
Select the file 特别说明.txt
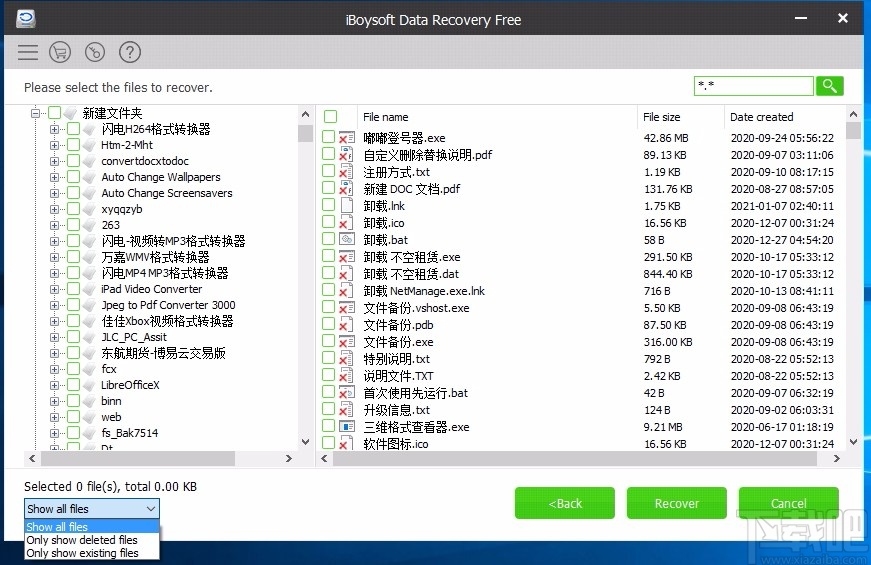point(397,359)
